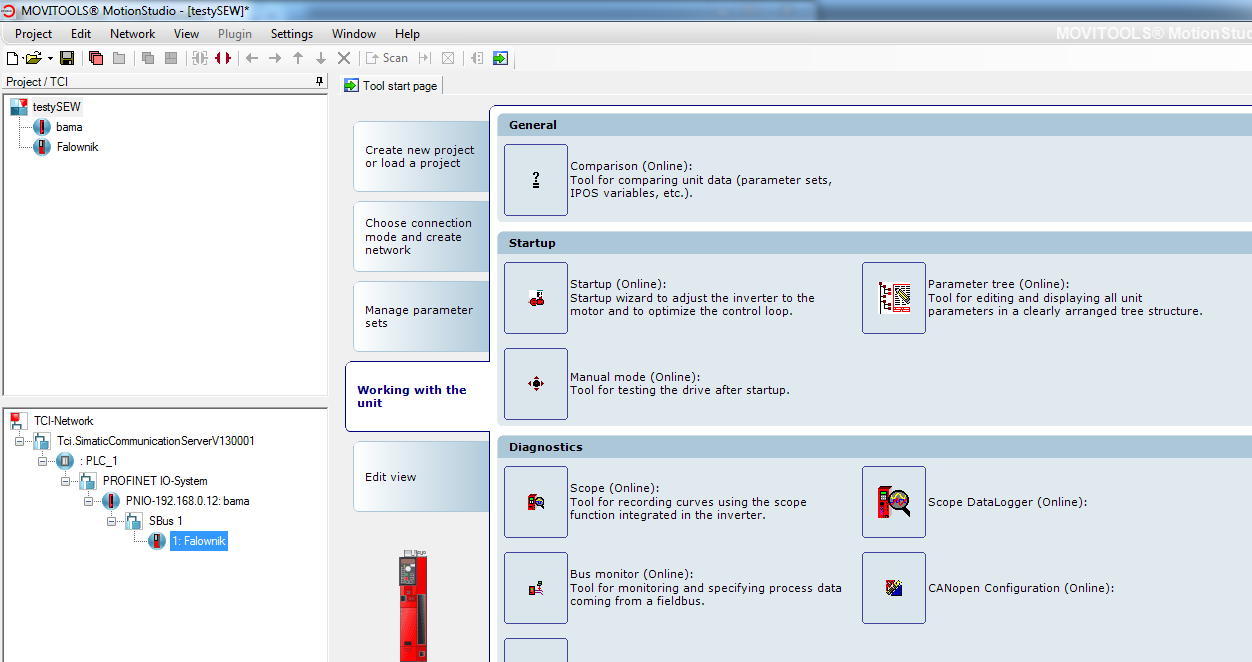Open the dropdown arrow beside Open project

[x=50, y=59]
